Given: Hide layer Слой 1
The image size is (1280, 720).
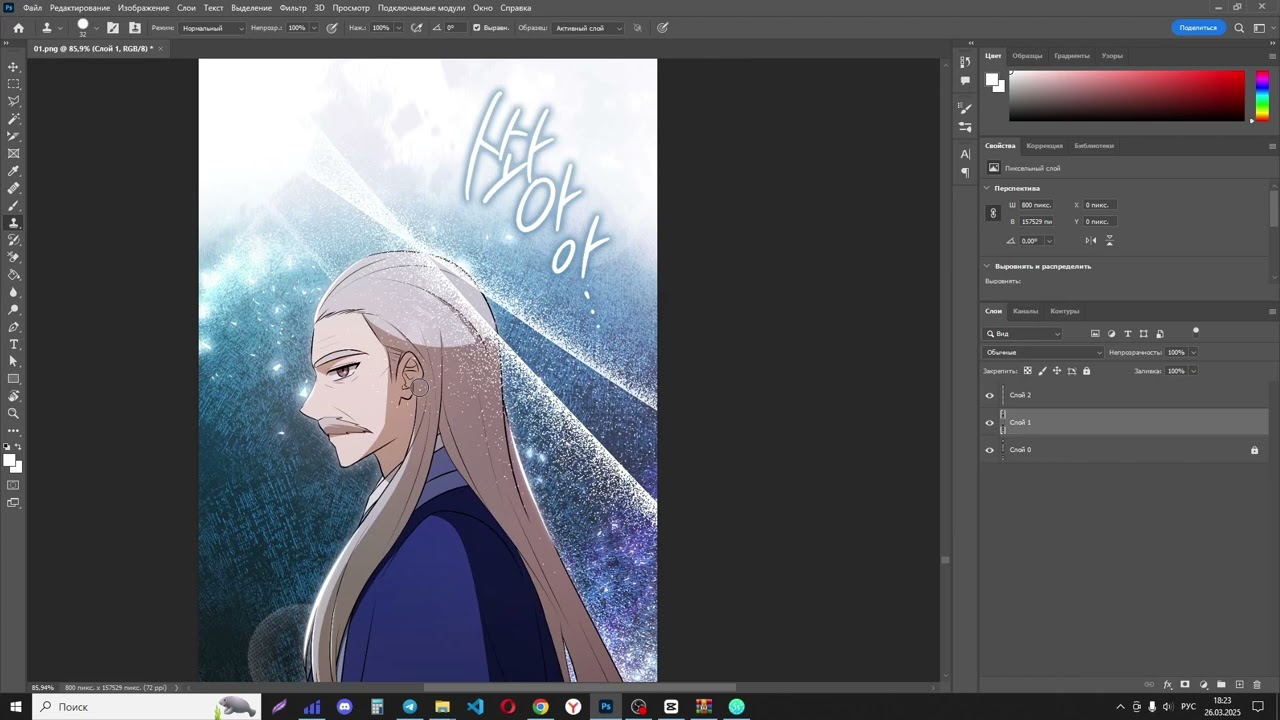Looking at the screenshot, I should click(x=990, y=423).
